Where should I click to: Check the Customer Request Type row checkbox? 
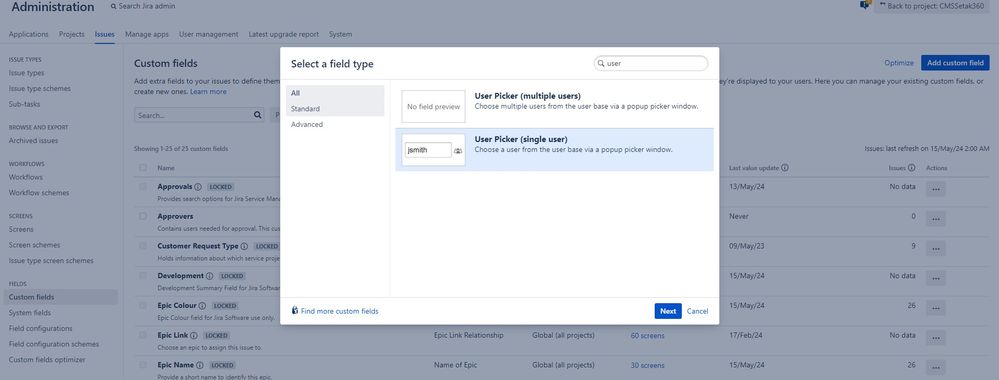(143, 246)
